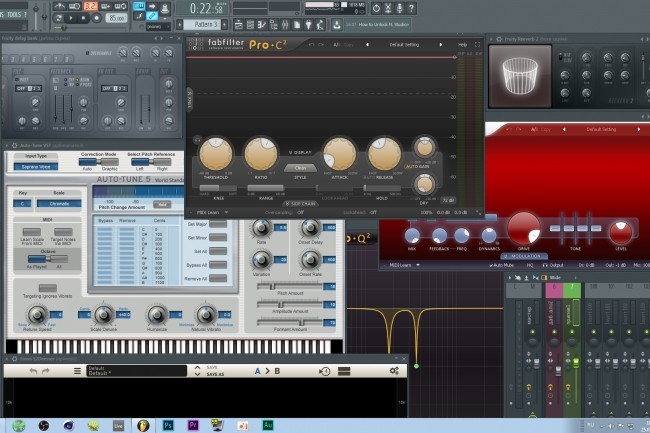Open Photoshop from the taskbar
The image size is (650, 433).
(x=168, y=426)
